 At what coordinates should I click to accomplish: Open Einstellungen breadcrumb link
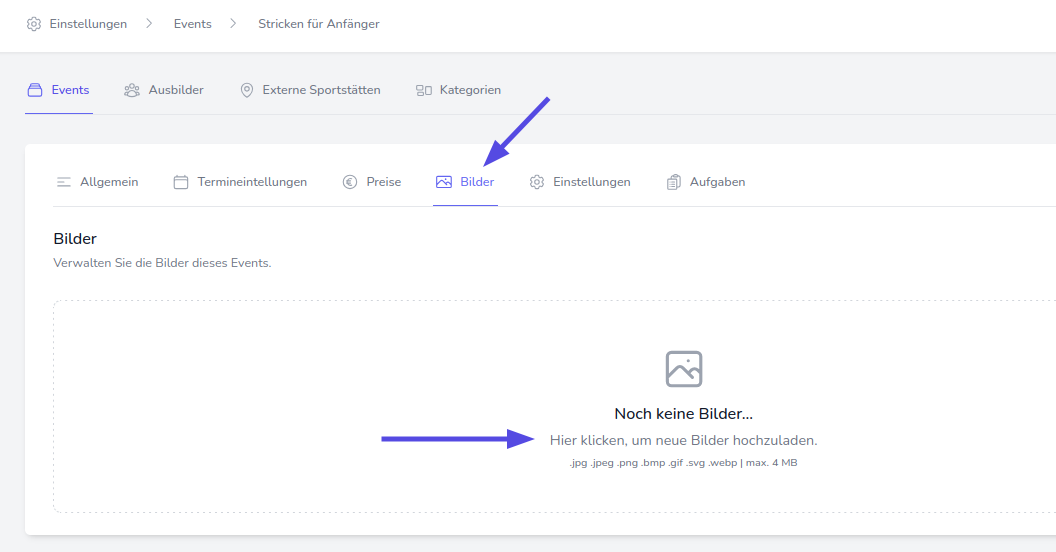[x=88, y=24]
